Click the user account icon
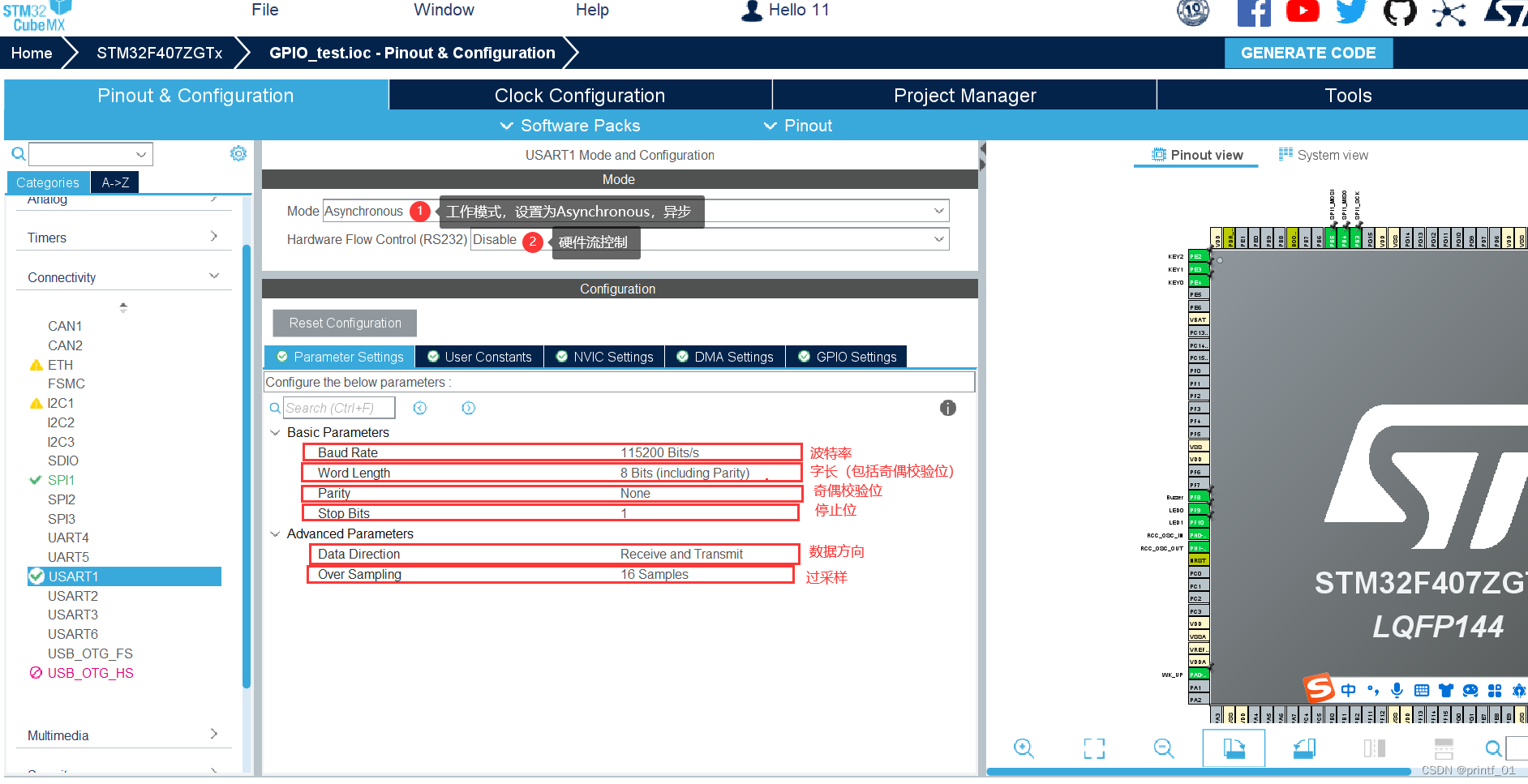The height and width of the screenshot is (784, 1528). pyautogui.click(x=753, y=11)
